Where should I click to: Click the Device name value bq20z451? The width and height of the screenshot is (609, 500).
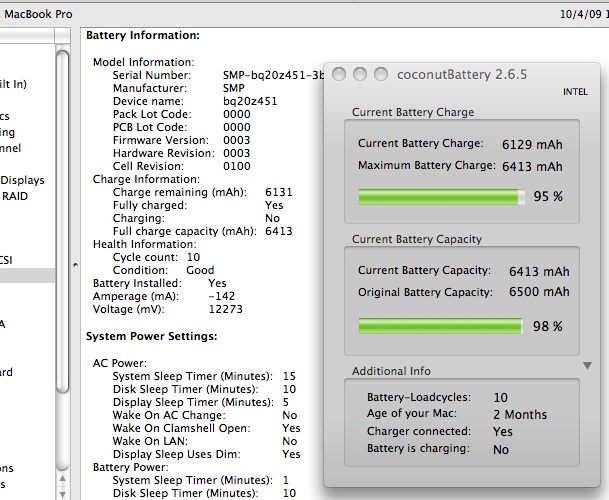(x=250, y=101)
